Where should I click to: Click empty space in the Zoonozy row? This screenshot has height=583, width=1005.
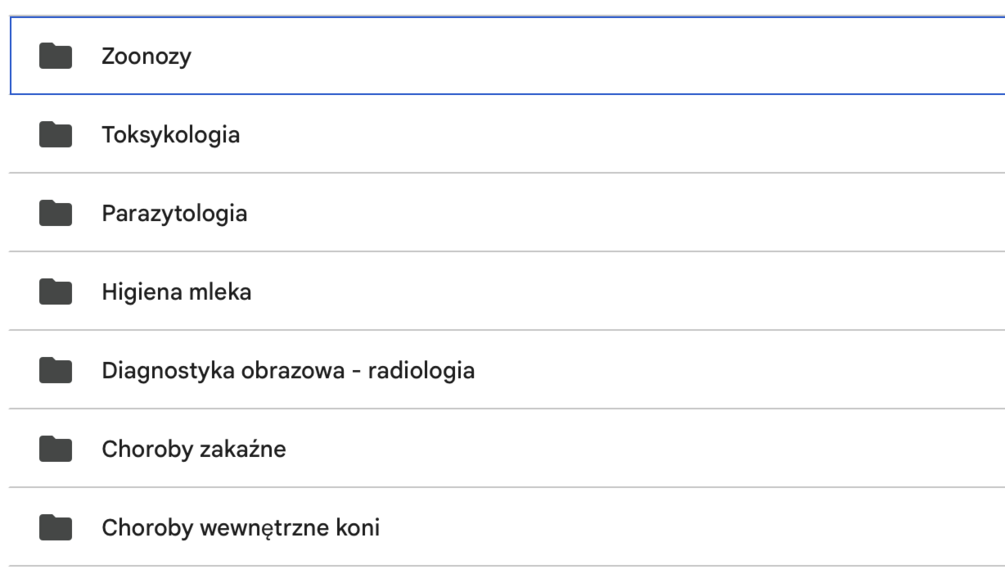(x=650, y=56)
